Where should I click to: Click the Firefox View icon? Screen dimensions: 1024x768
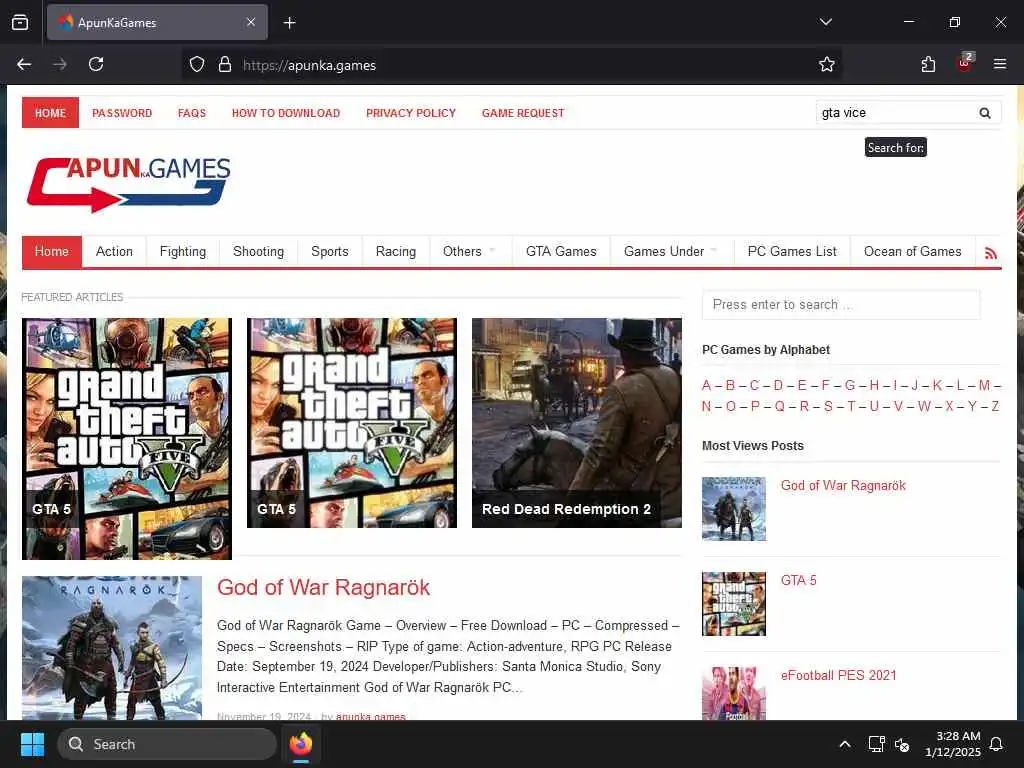(x=20, y=22)
